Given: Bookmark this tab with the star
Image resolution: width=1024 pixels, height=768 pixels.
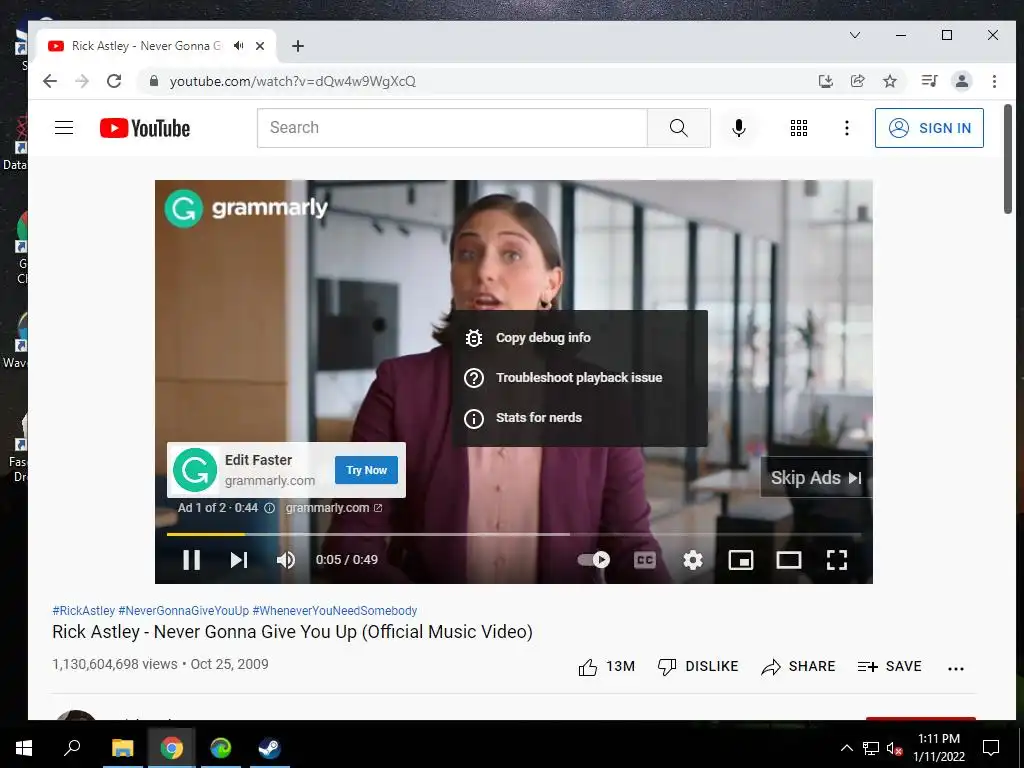Looking at the screenshot, I should tap(889, 81).
